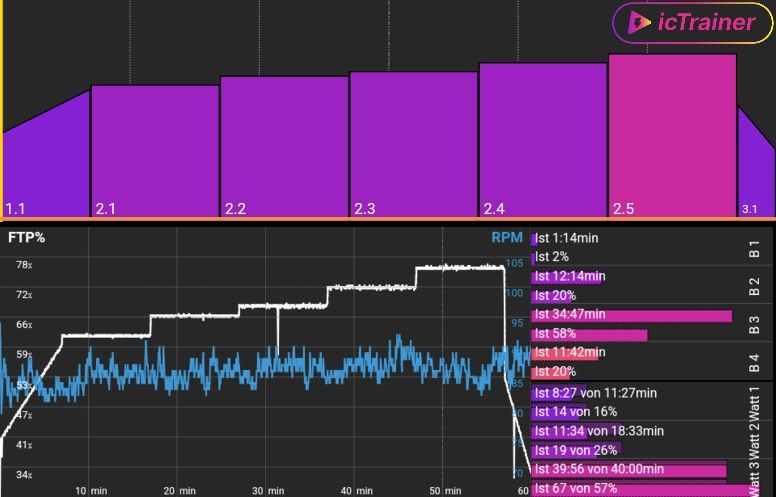Choose interval block 2.4
Image resolution: width=776 pixels, height=497 pixels.
[x=543, y=139]
